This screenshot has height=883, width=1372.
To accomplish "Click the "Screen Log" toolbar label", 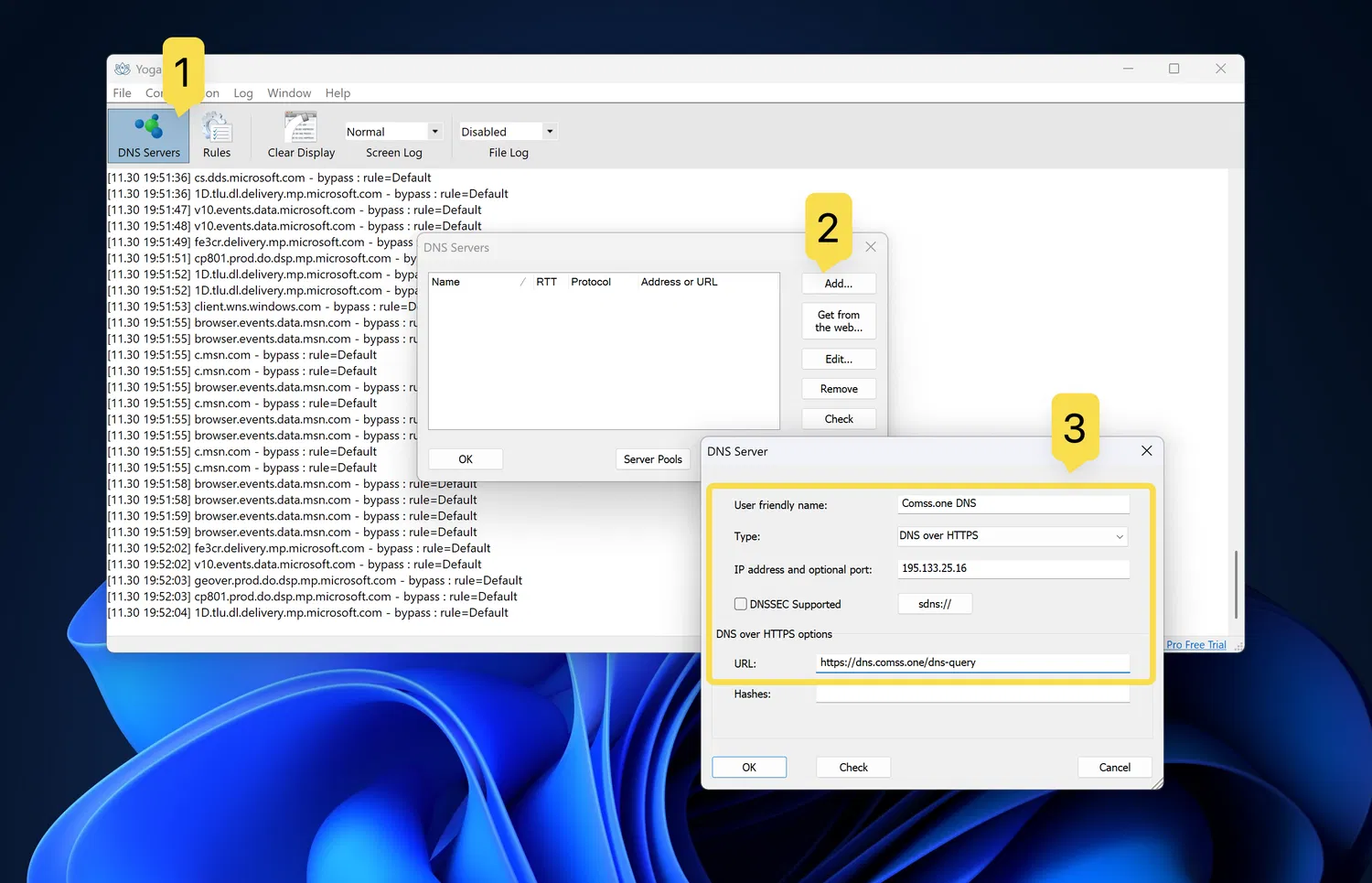I will point(394,153).
